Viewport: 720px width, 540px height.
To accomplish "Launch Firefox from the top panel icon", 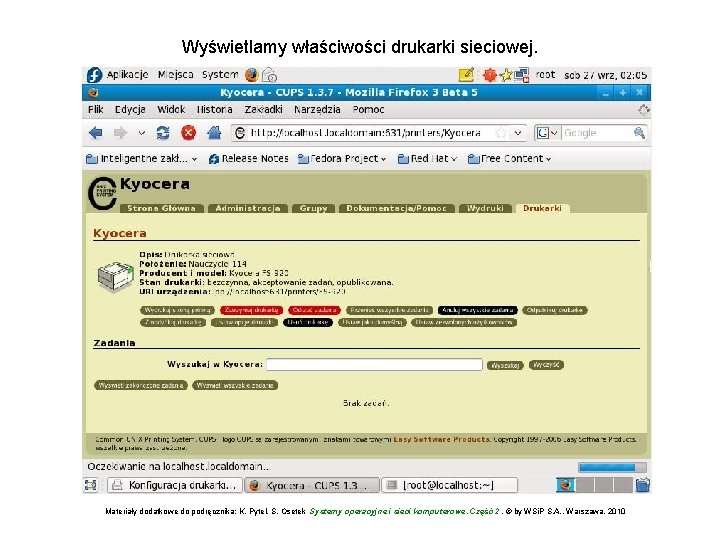I will [x=252, y=74].
